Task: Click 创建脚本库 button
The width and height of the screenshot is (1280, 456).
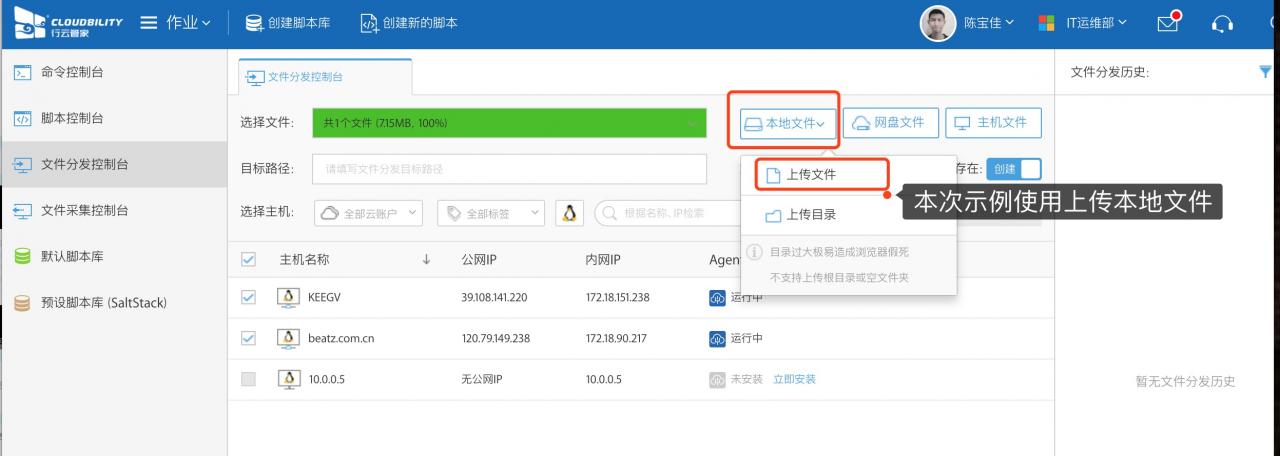Action: click(288, 22)
